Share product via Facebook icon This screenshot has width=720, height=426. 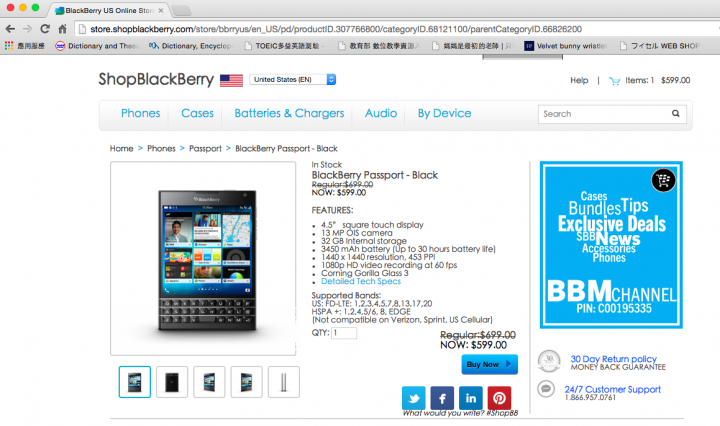442,398
